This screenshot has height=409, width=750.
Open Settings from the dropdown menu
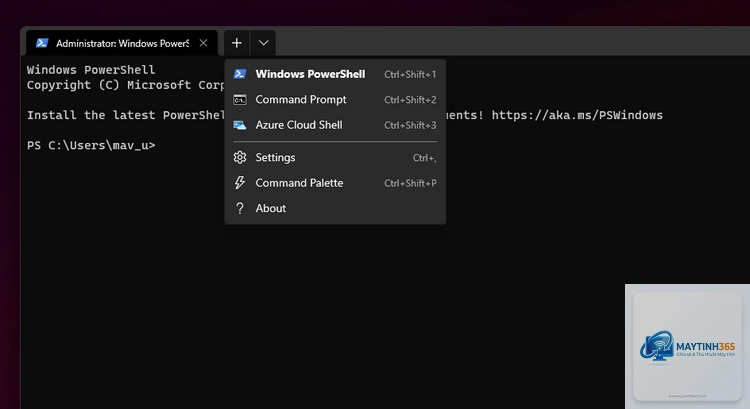coord(335,157)
